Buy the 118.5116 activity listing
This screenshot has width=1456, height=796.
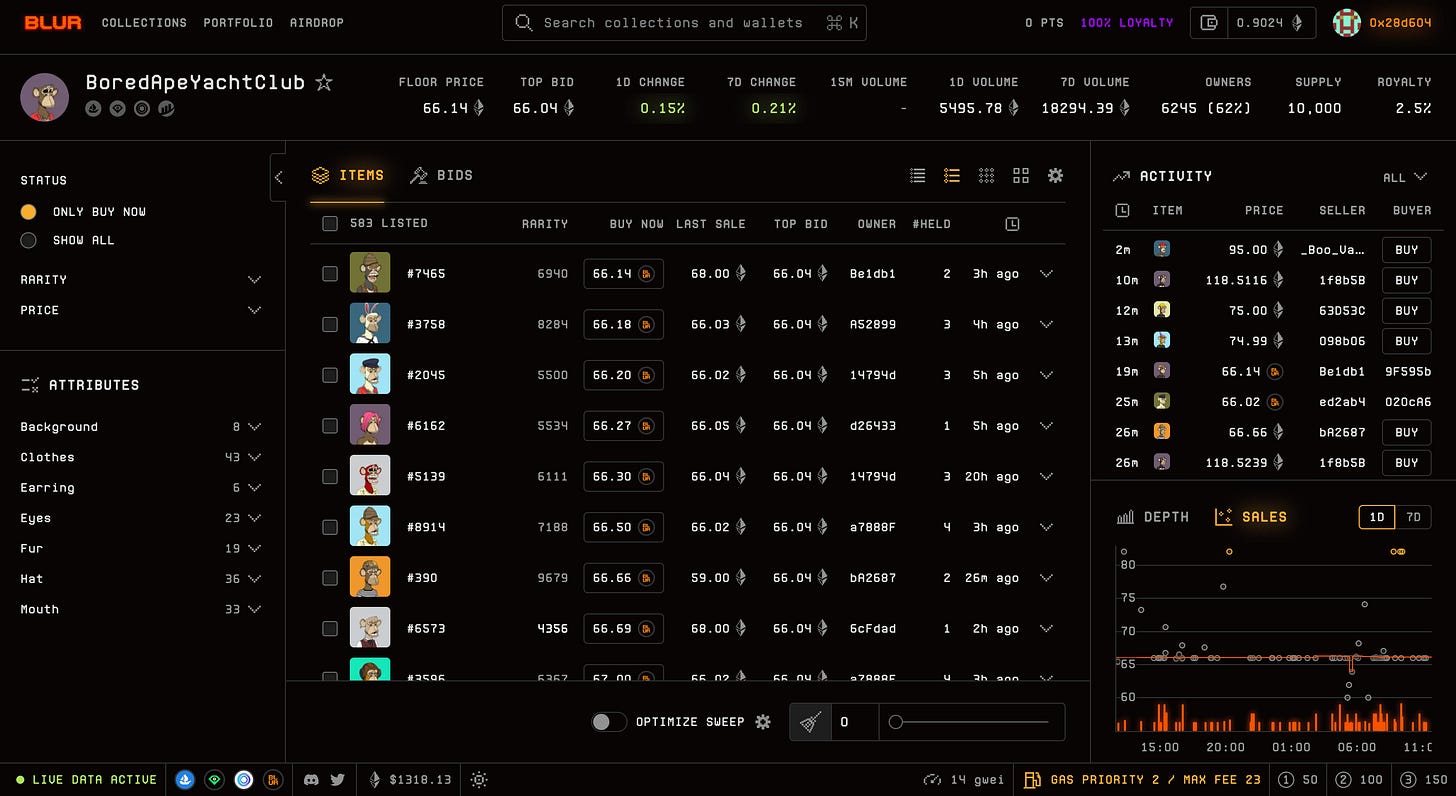tap(1407, 280)
